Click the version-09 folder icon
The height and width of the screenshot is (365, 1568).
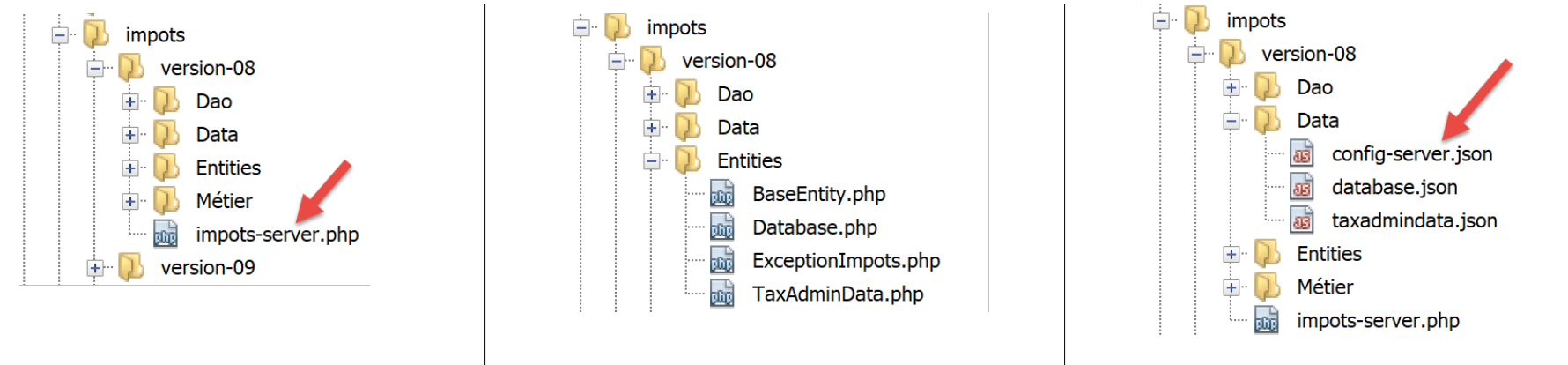pos(131,267)
